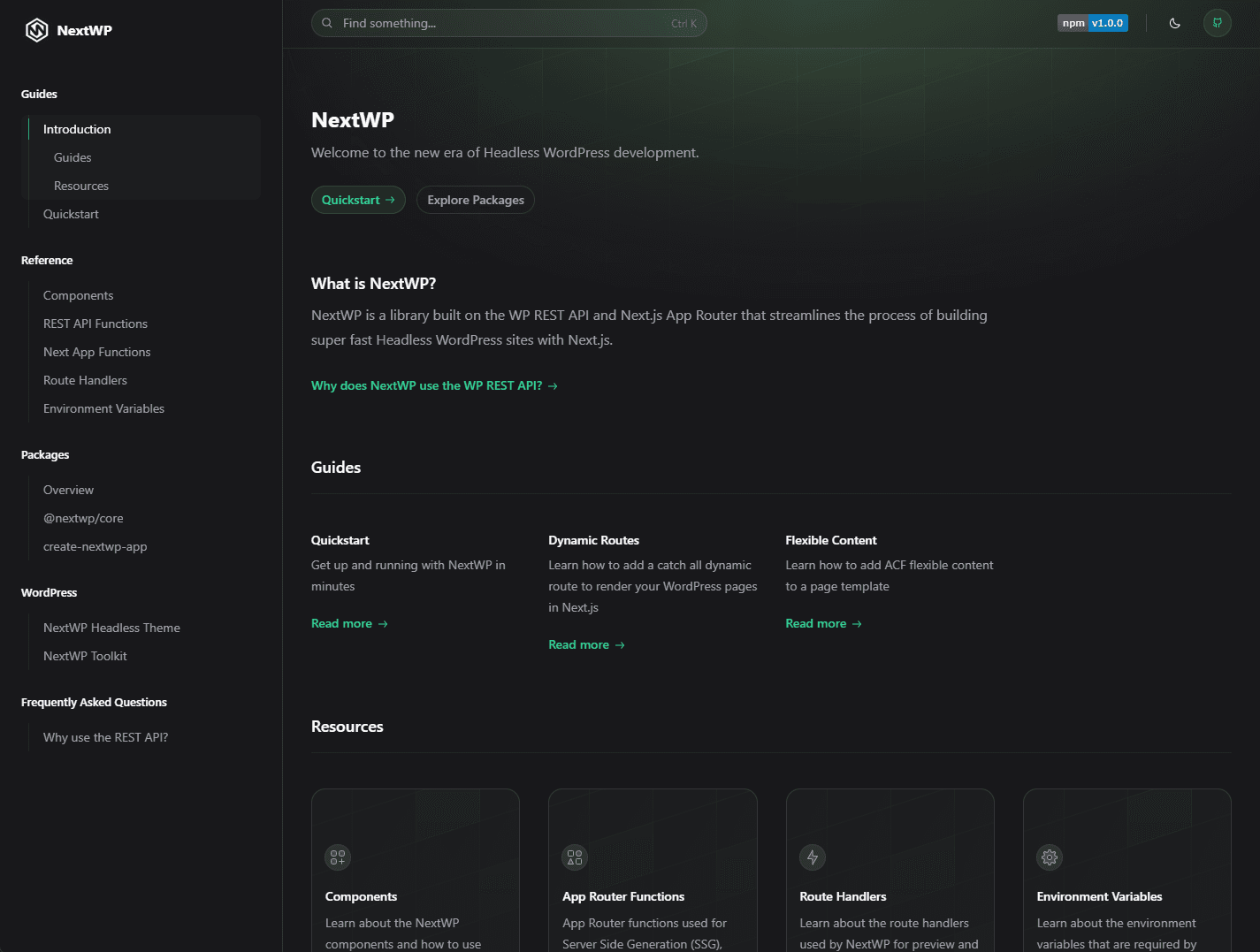The width and height of the screenshot is (1260, 952).
Task: Open REST API Functions in the sidebar
Action: click(95, 324)
